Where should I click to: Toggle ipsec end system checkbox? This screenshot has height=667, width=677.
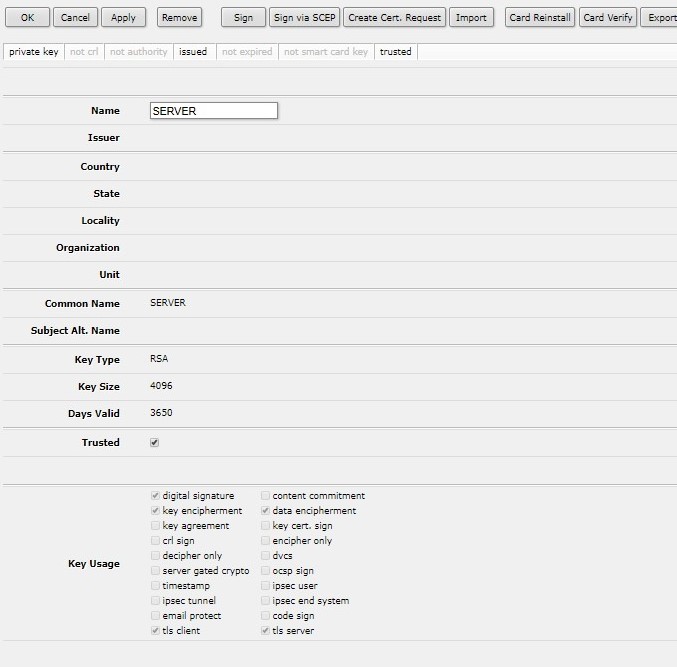pyautogui.click(x=265, y=601)
